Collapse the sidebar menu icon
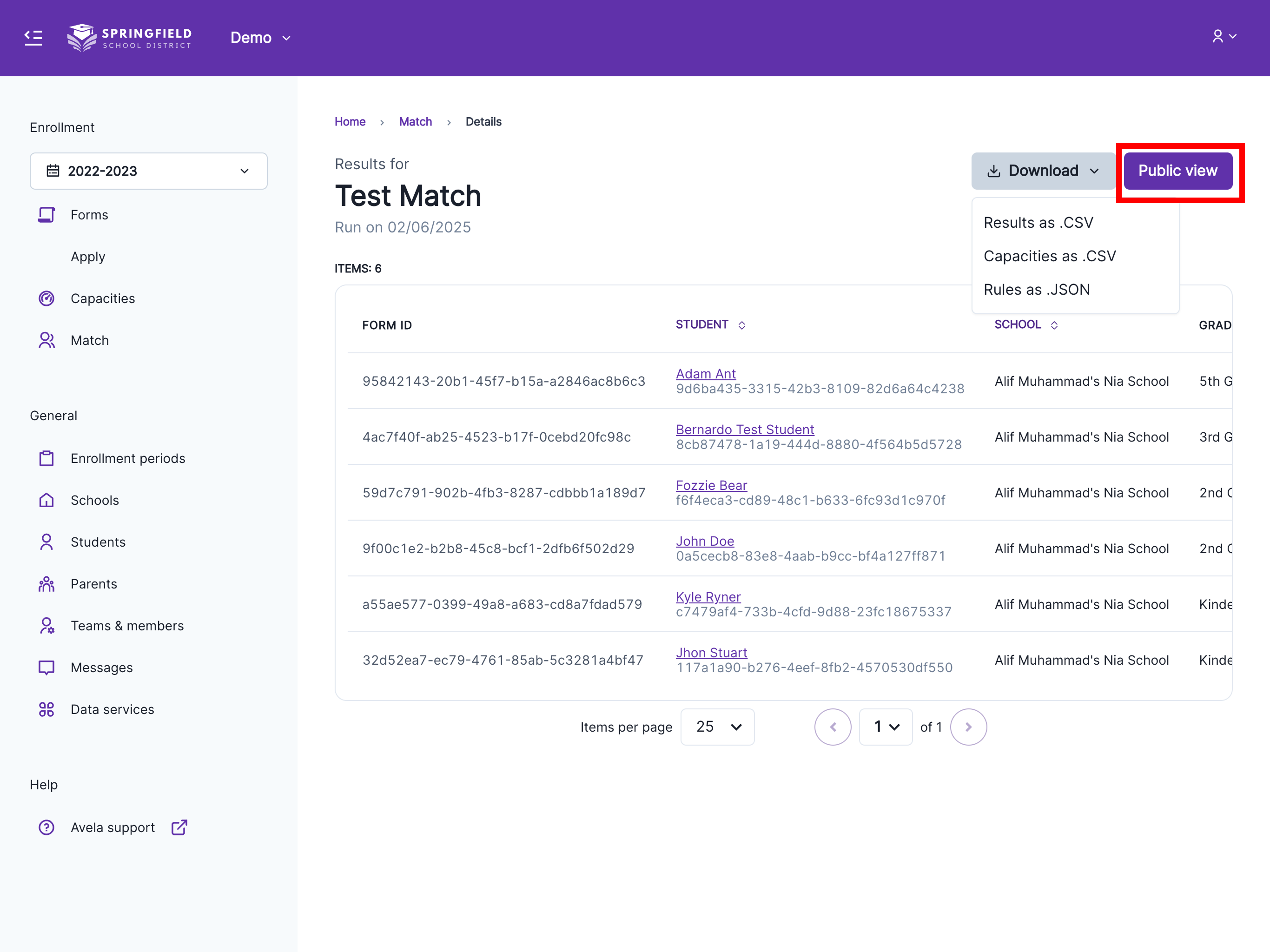Screen dimensions: 1270x952 click(33, 38)
